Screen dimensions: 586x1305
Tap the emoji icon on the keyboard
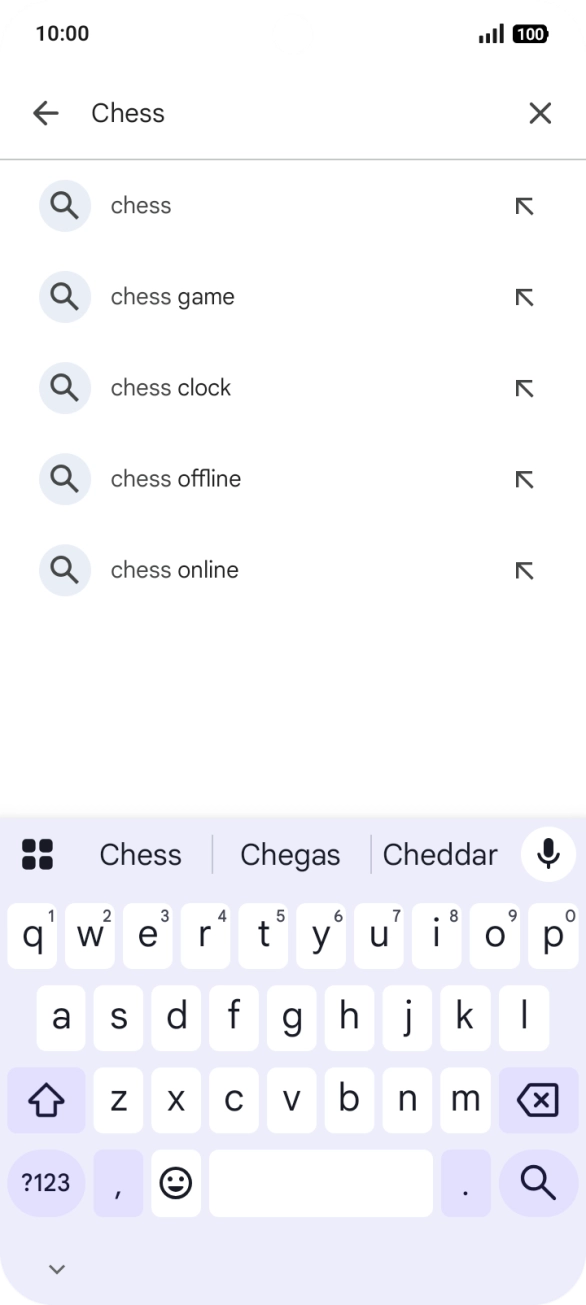tap(176, 1183)
